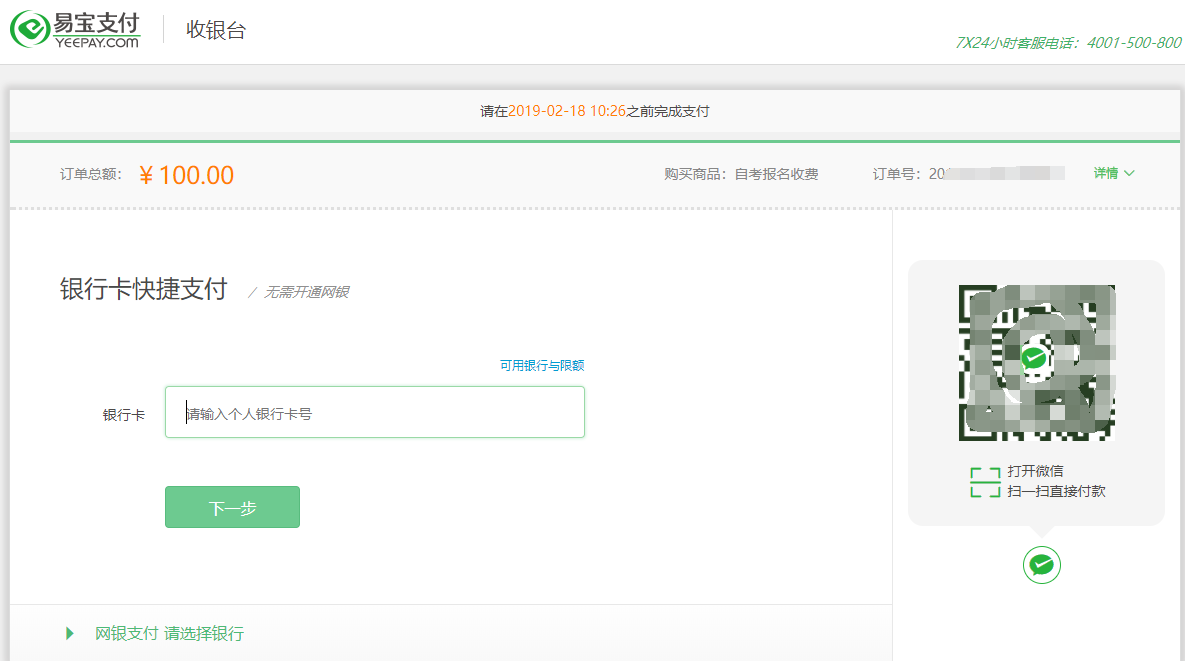Open the 收银台 header page

216,30
